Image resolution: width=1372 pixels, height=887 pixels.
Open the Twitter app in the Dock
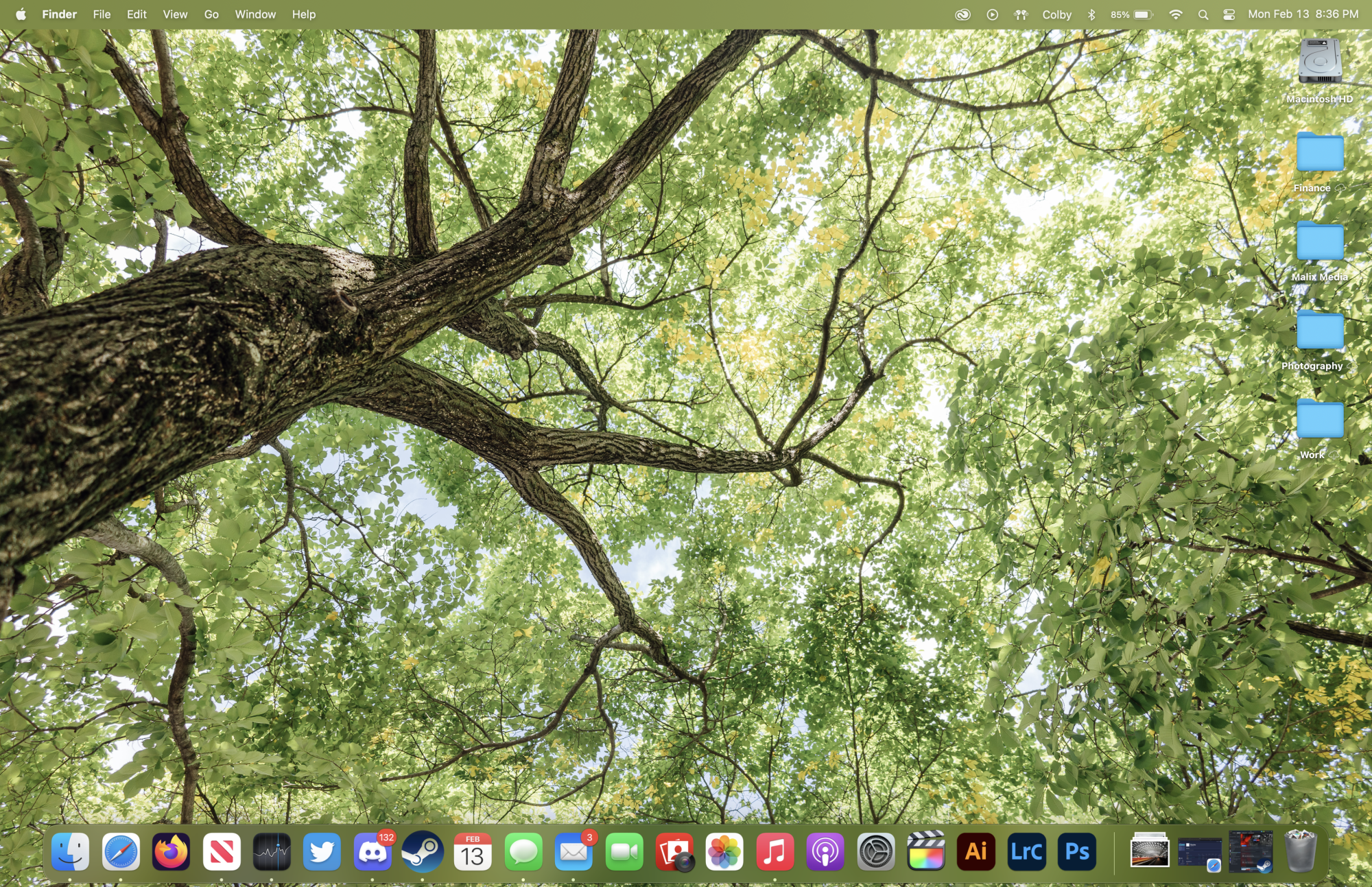pos(322,853)
